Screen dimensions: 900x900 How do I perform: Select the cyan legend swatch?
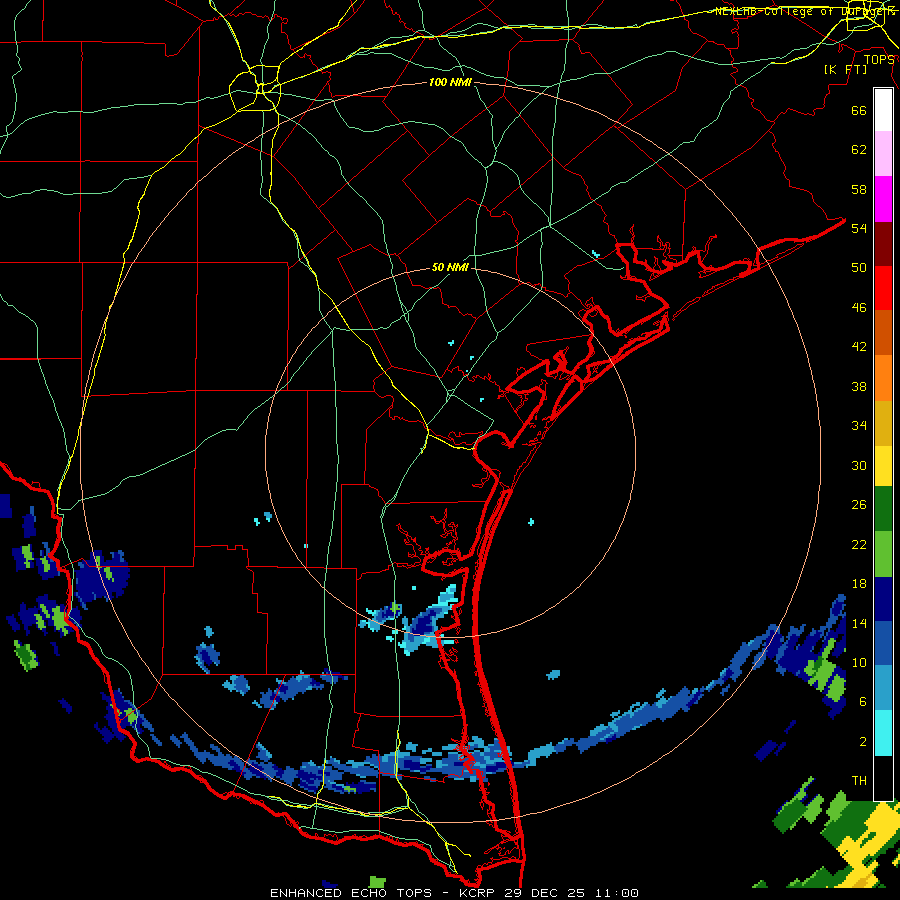(x=883, y=733)
